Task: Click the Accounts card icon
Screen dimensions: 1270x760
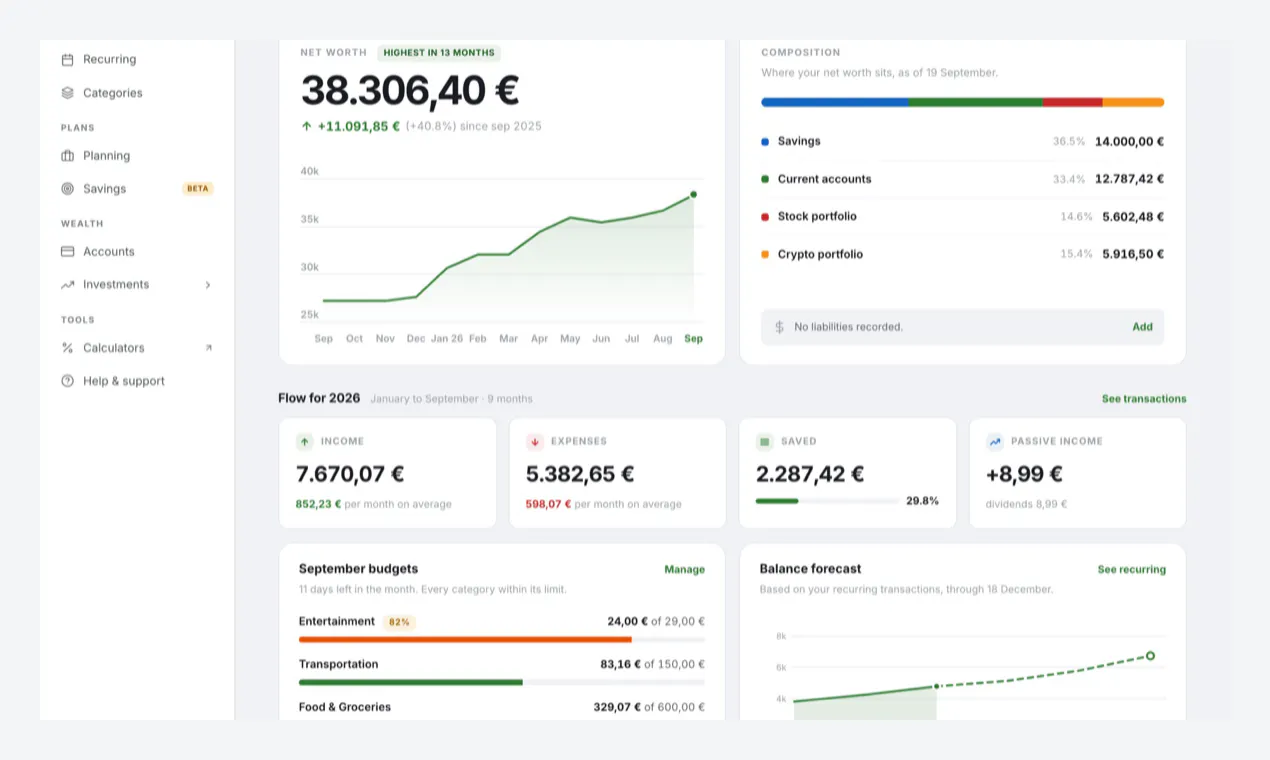Action: (x=67, y=252)
